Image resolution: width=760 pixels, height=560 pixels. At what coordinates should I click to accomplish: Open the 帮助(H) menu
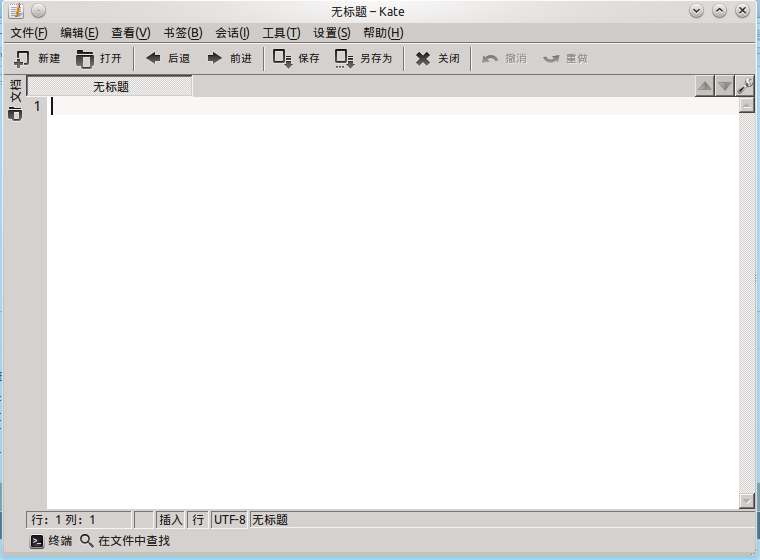[383, 33]
